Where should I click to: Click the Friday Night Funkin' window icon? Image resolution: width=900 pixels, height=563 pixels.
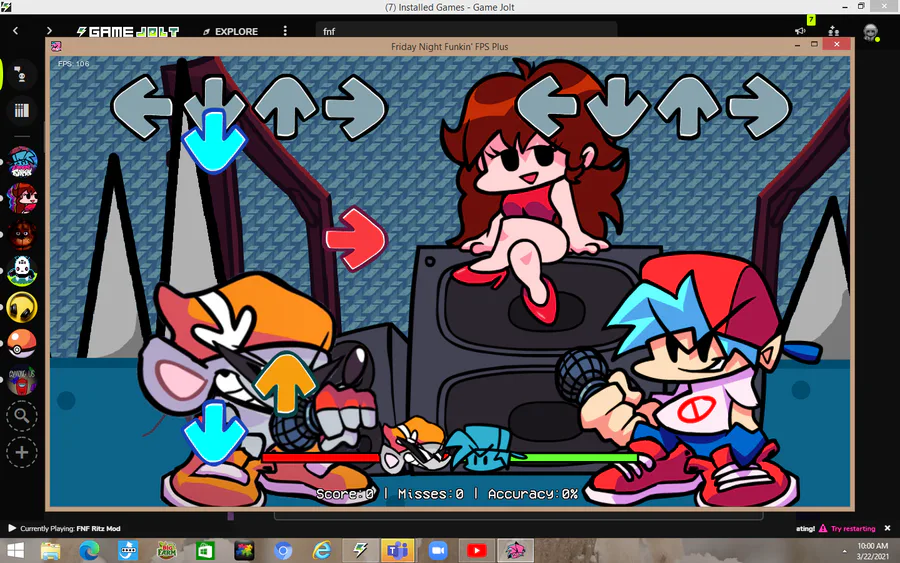click(x=56, y=46)
